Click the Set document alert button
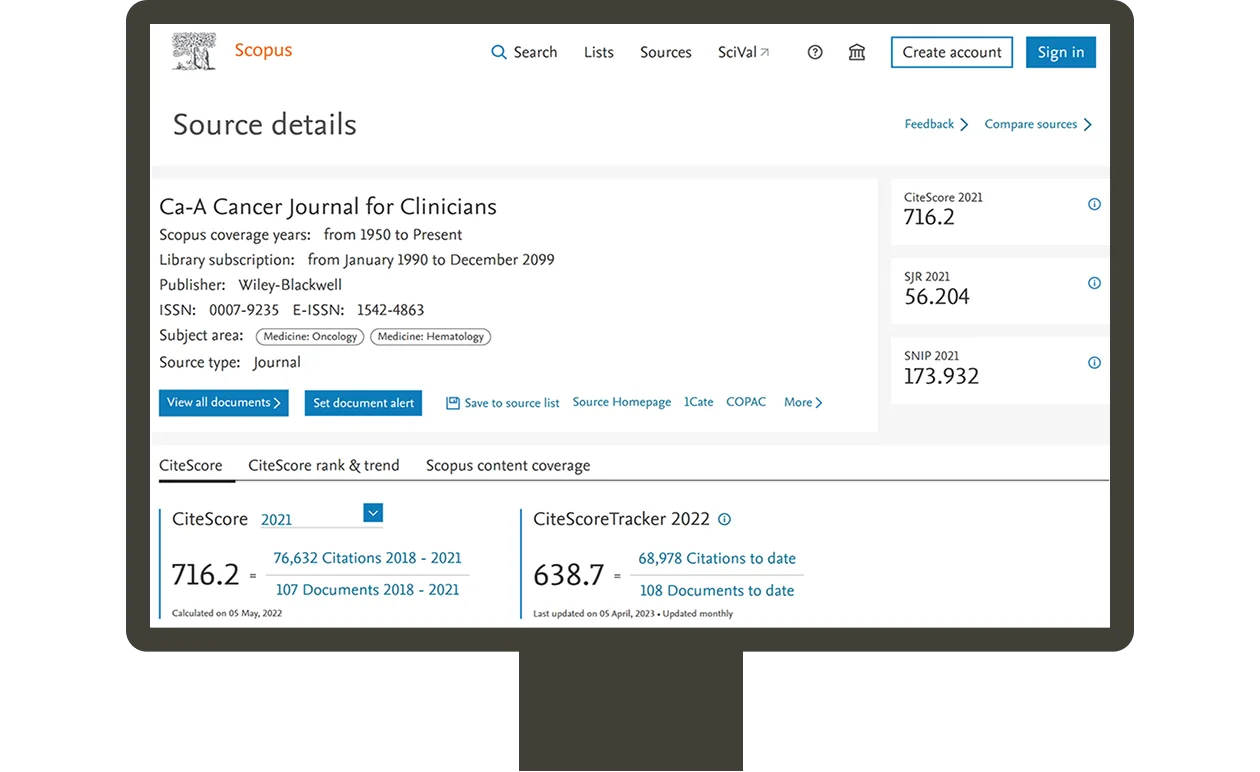This screenshot has height=772, width=1260. 363,402
